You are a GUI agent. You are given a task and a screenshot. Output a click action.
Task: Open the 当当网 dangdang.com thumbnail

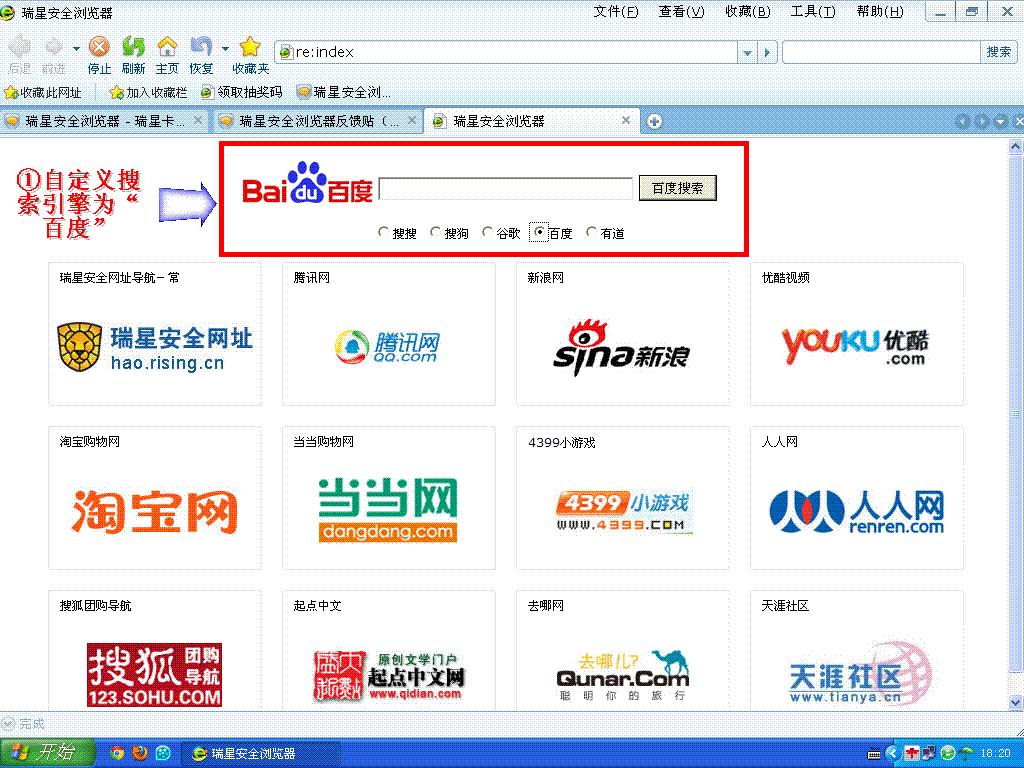(x=389, y=498)
